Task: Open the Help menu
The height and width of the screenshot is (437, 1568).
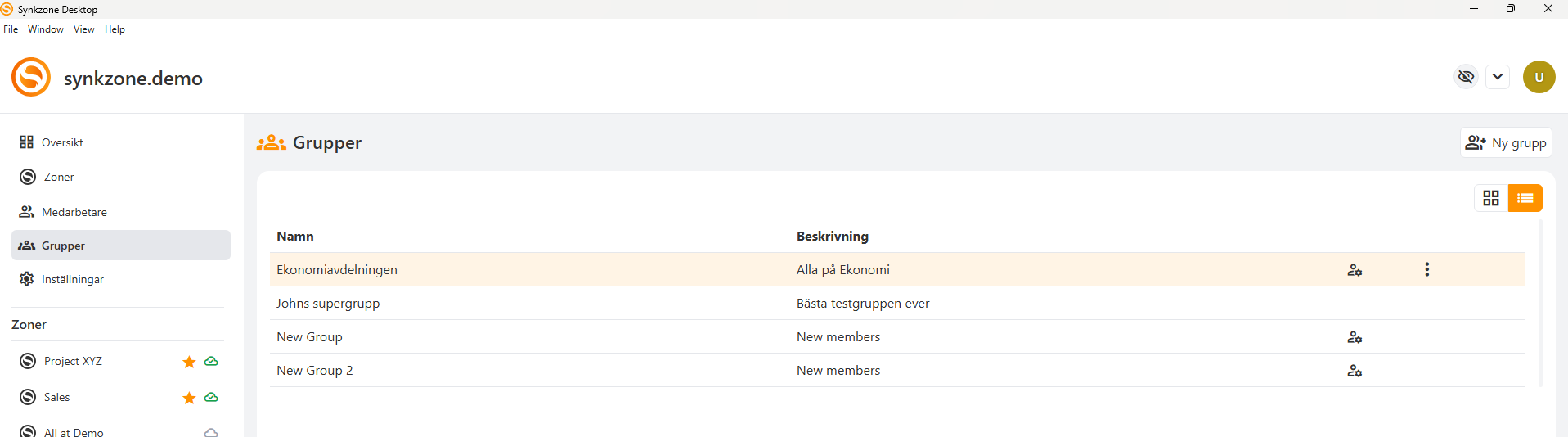Action: pos(115,29)
